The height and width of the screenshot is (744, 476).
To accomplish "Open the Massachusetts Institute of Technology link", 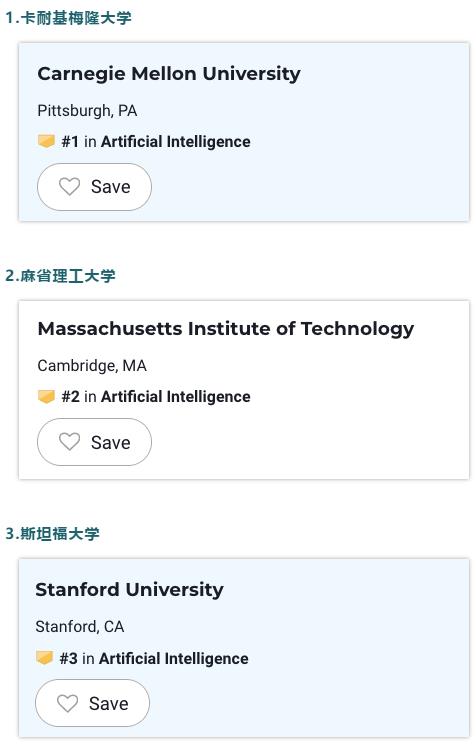I will [226, 329].
